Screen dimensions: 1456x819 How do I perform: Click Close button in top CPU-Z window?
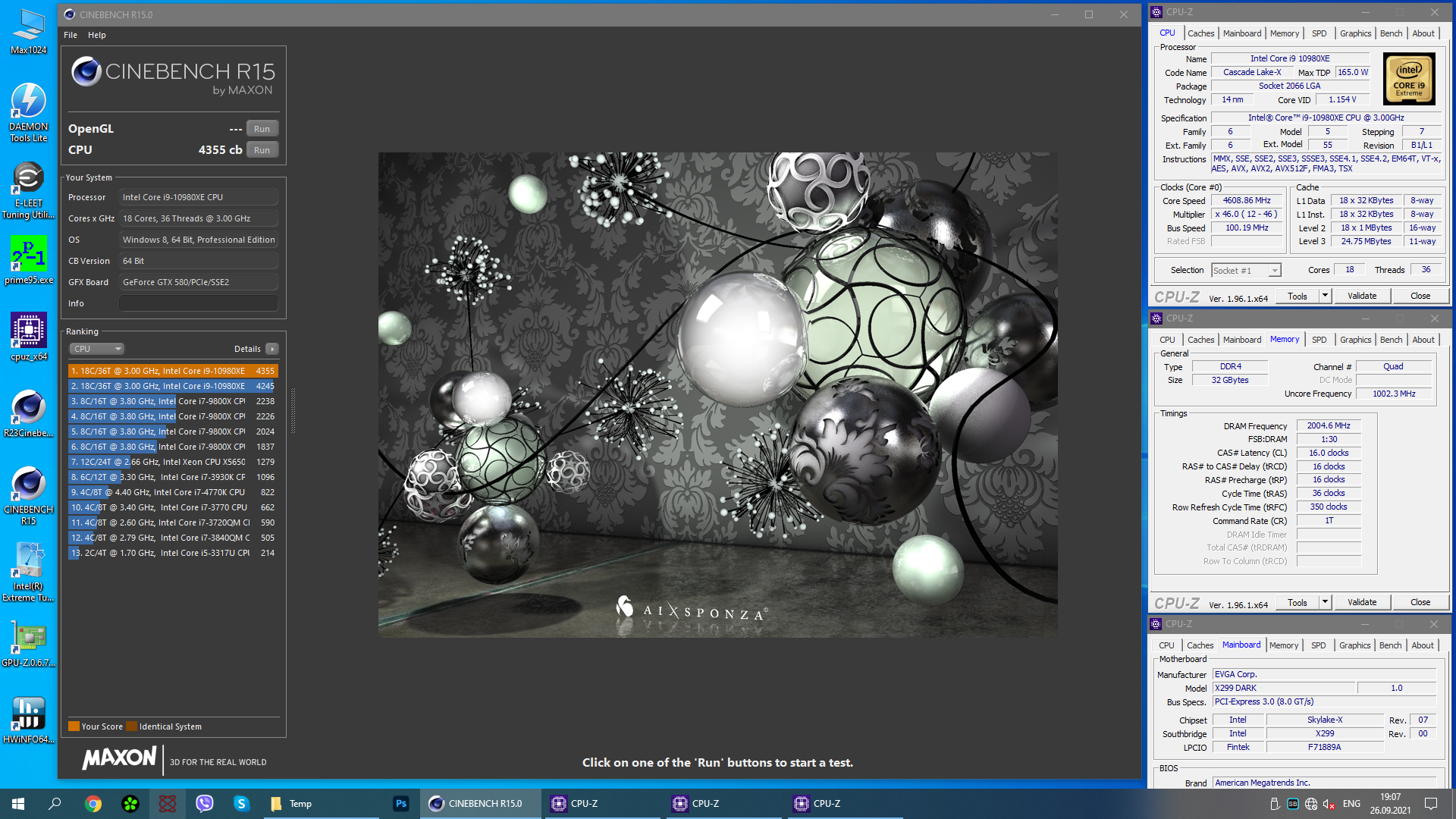pos(1420,297)
